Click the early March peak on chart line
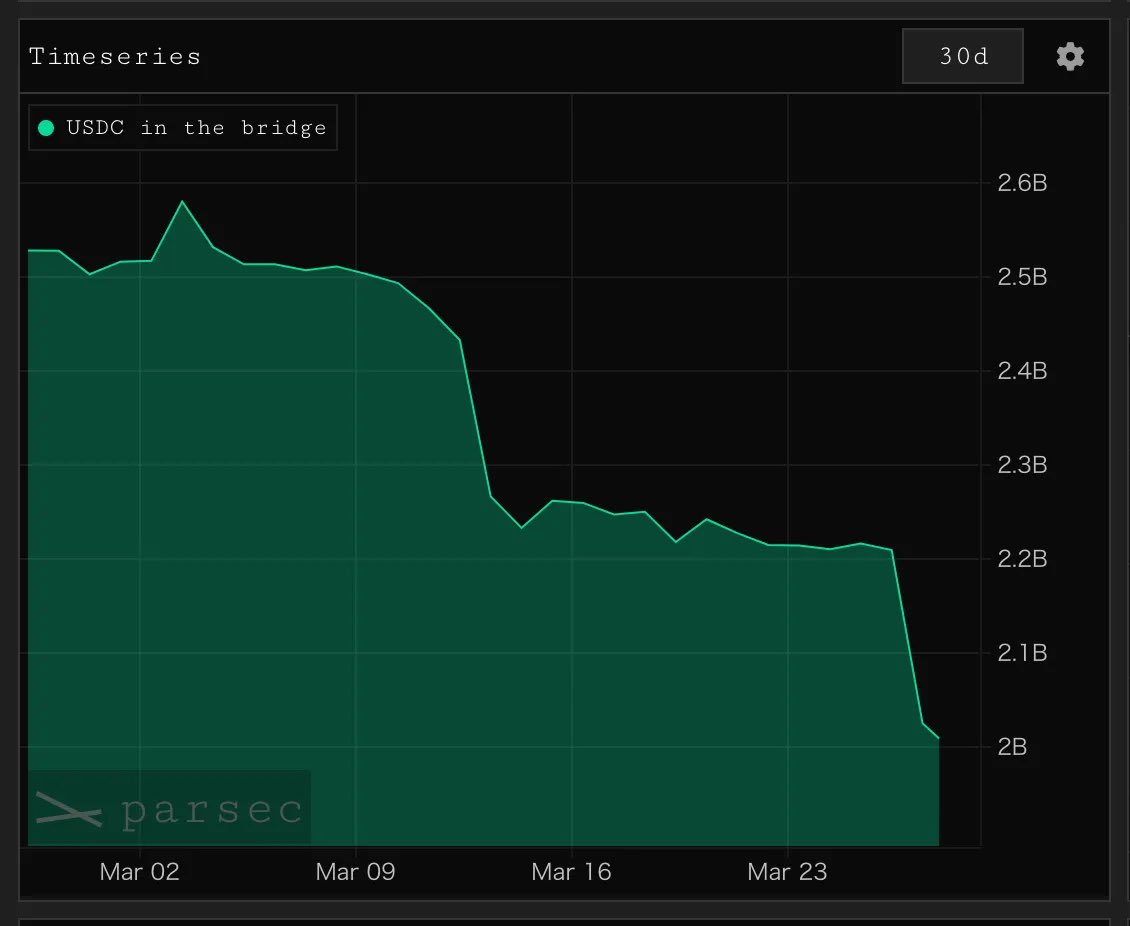 182,202
